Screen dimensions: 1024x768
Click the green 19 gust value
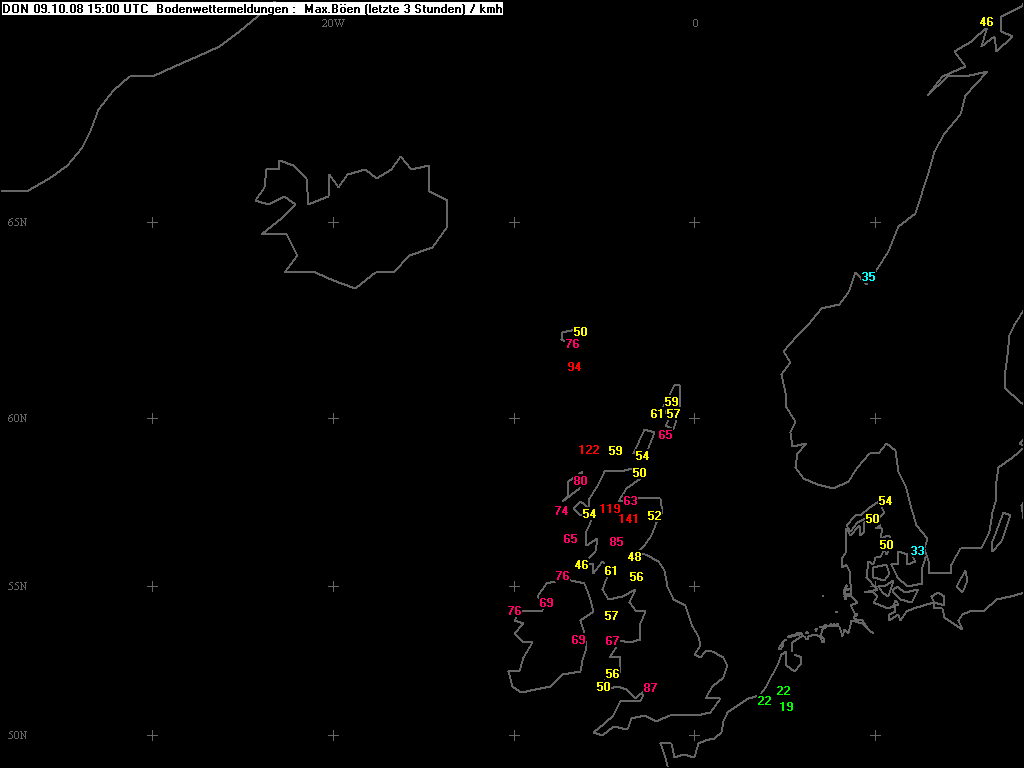tap(786, 707)
